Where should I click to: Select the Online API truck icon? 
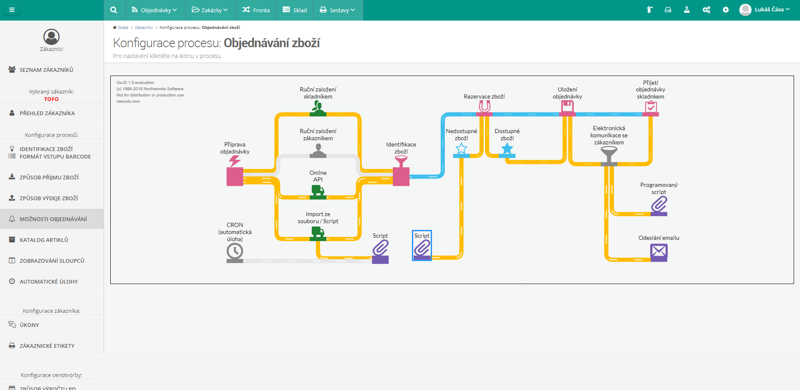318,191
